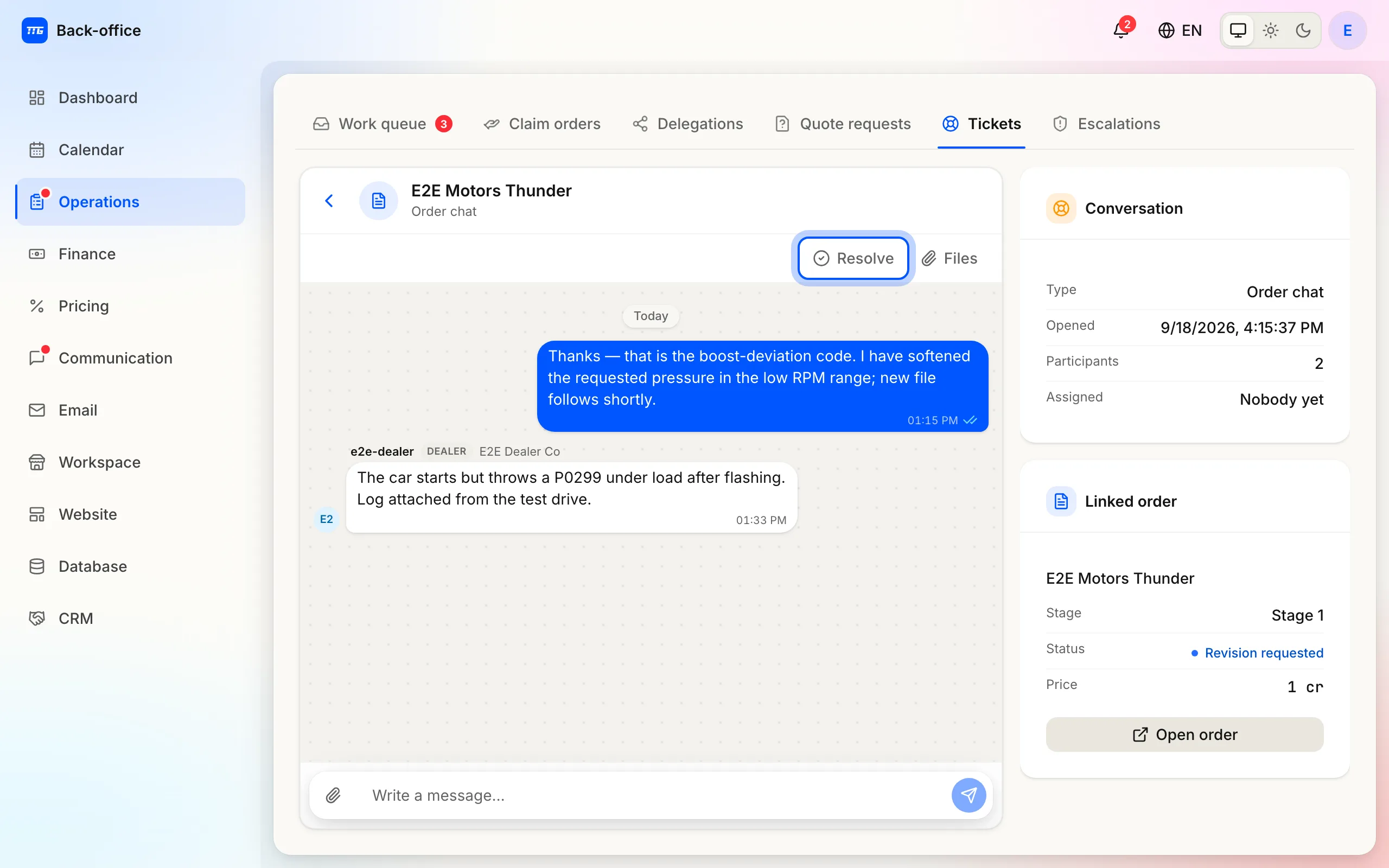Screen dimensions: 1389x868
Task: Open user avatar E menu
Action: click(1347, 30)
